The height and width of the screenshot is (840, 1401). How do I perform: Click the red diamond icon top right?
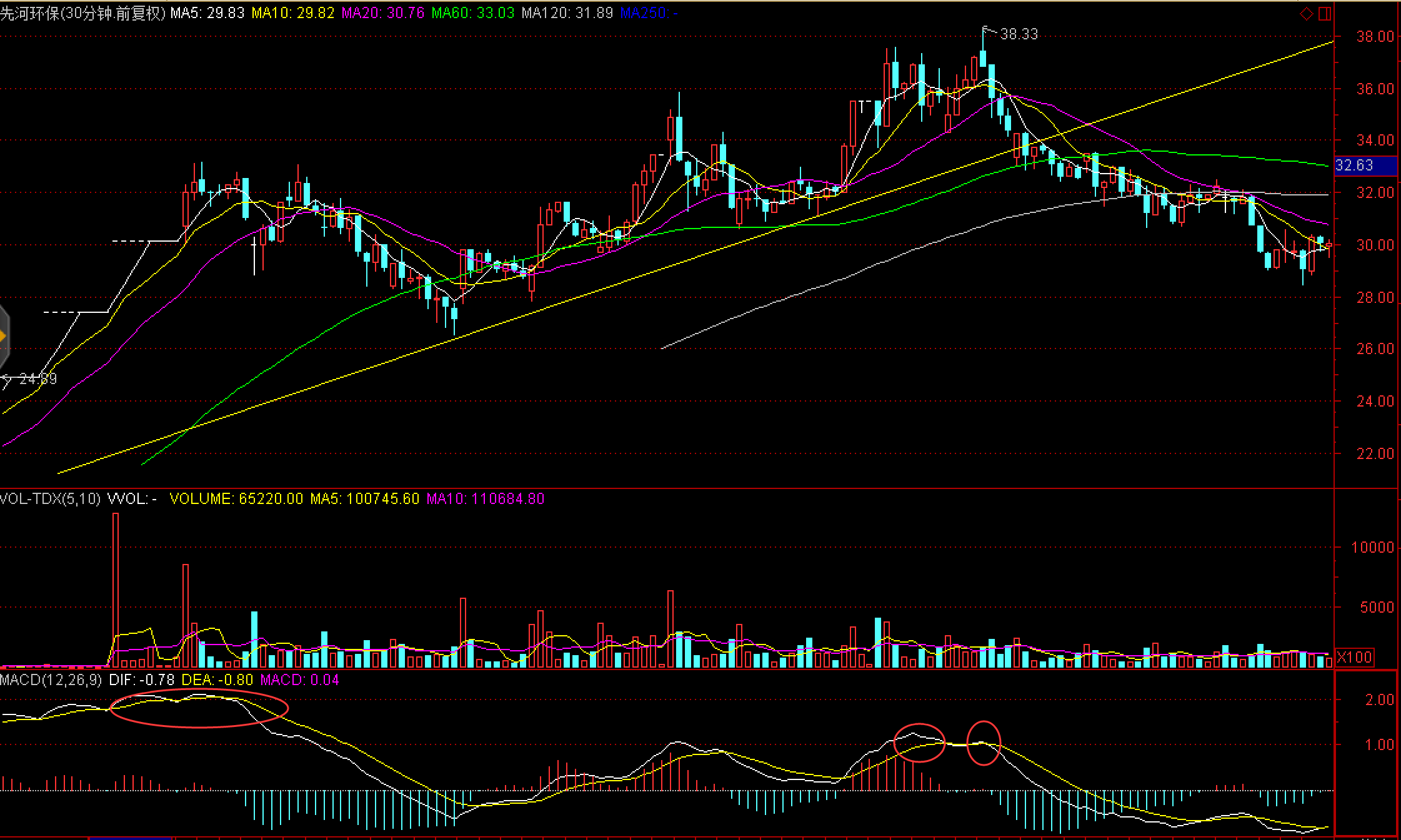tap(1306, 14)
